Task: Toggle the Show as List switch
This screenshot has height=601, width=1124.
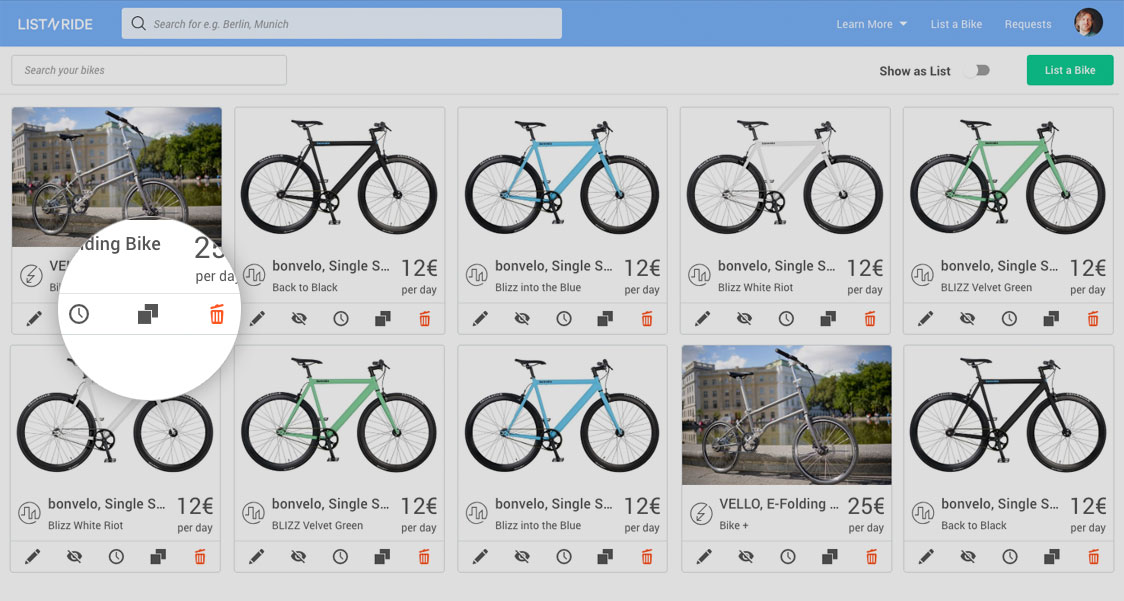Action: (x=977, y=70)
